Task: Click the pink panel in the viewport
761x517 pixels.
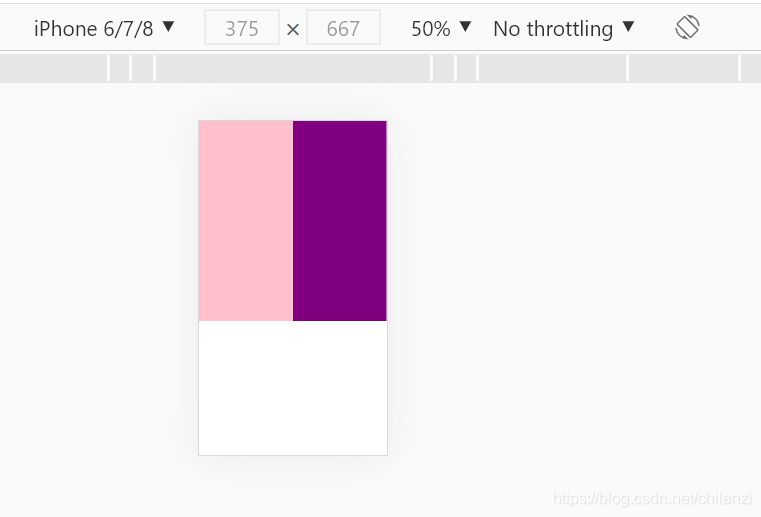Action: tap(246, 221)
